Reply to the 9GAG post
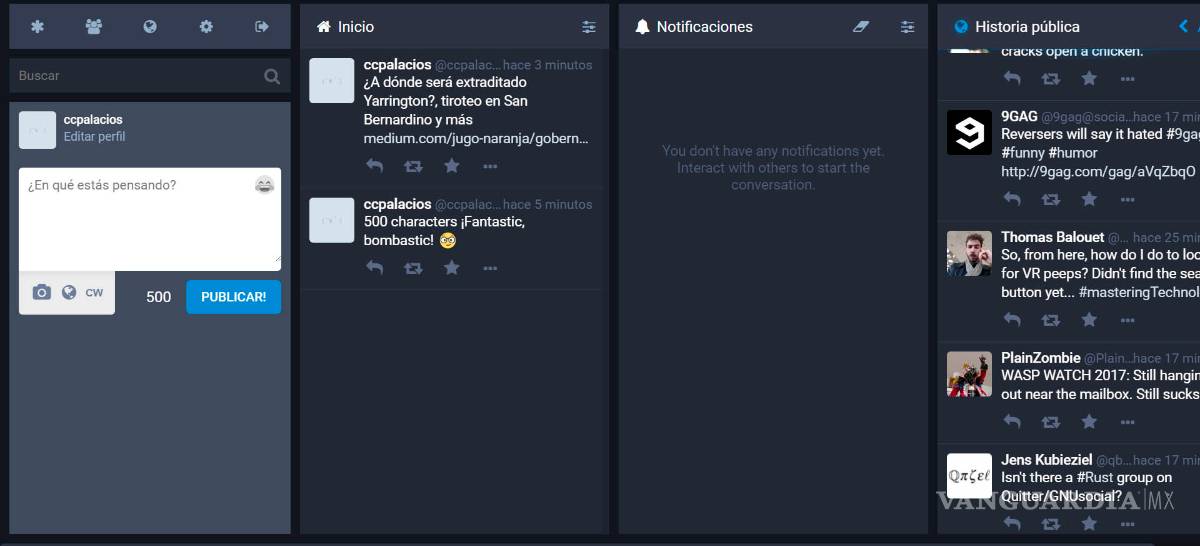Screen dimensions: 1200x546 [1012, 199]
